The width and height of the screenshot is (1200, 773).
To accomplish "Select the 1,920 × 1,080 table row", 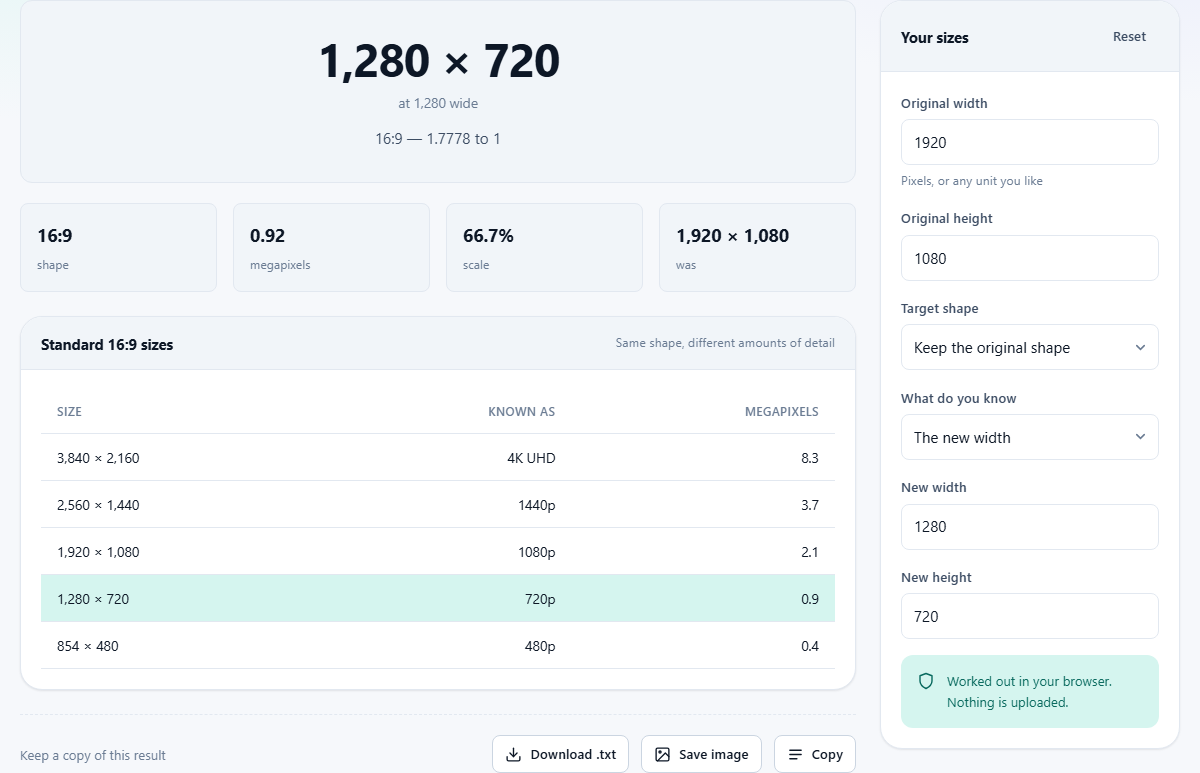I will [438, 552].
